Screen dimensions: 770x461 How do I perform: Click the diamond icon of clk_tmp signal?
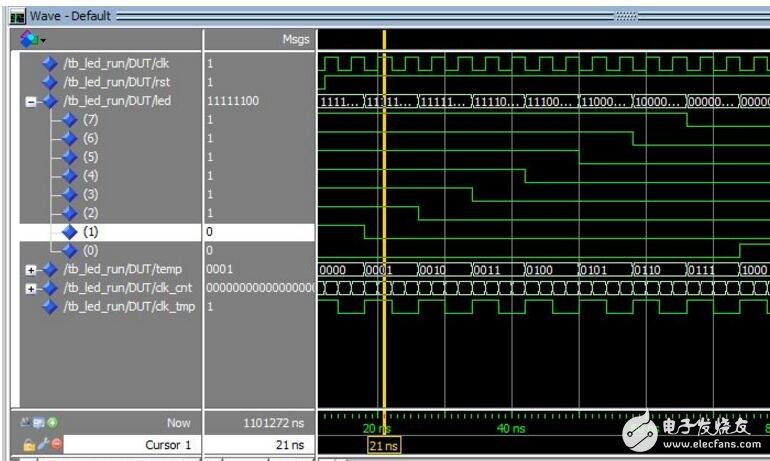click(50, 306)
